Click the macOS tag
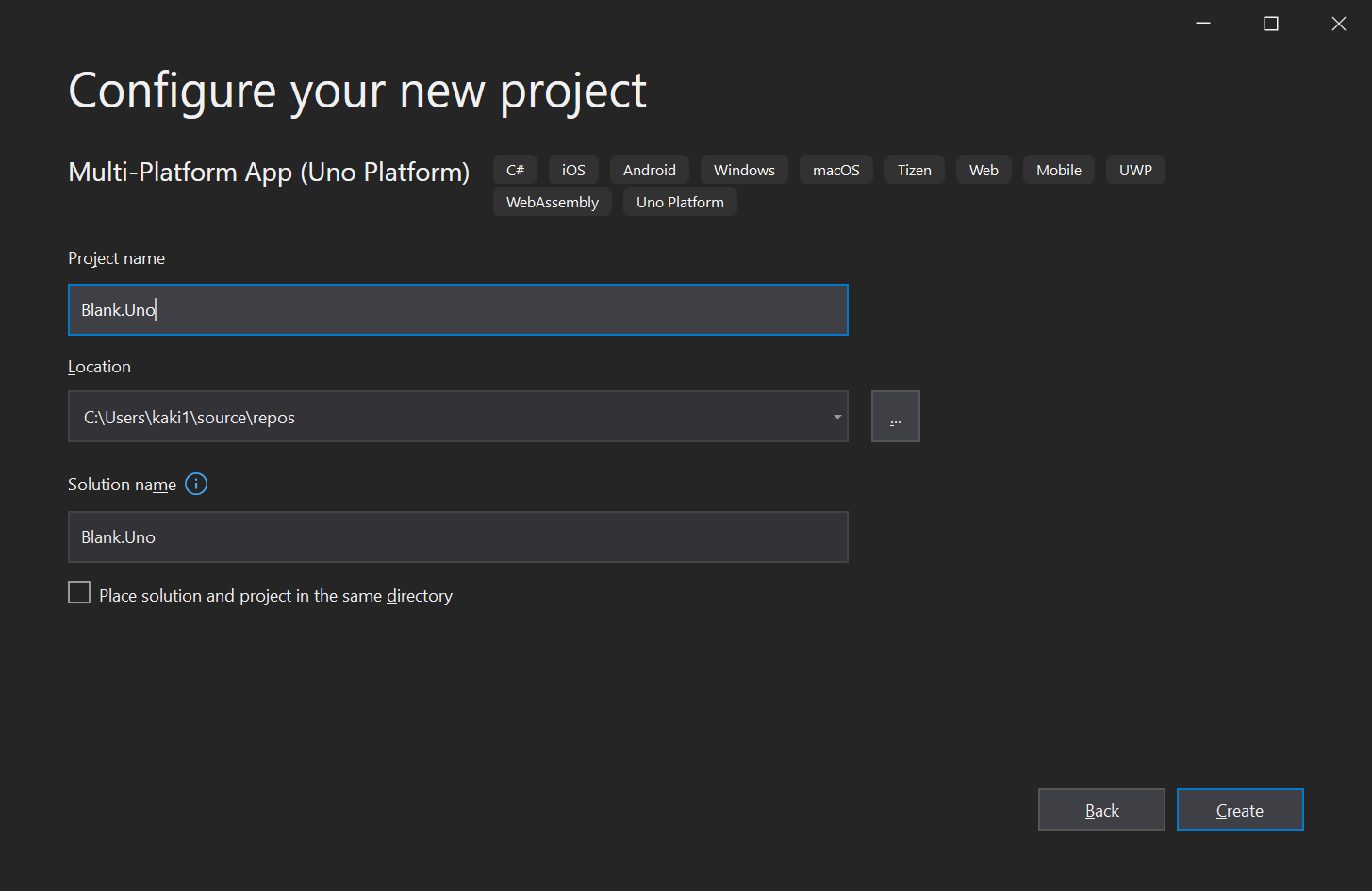The height and width of the screenshot is (891, 1372). click(x=836, y=170)
